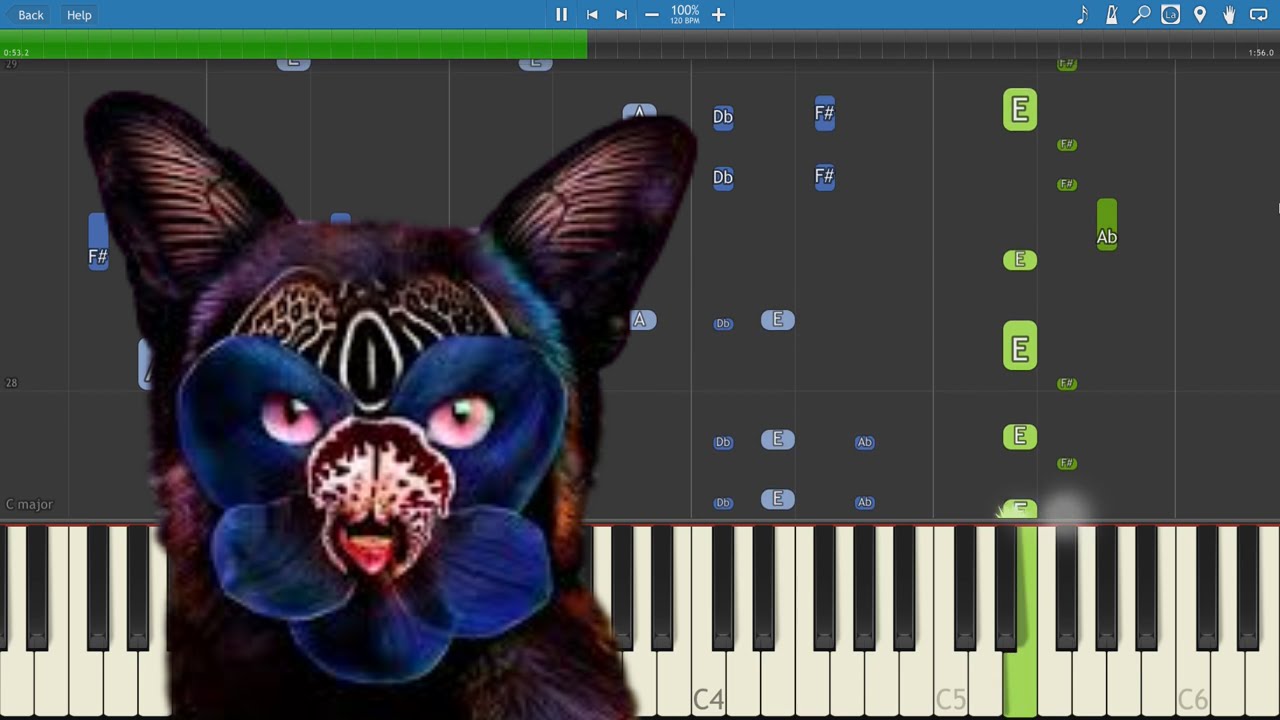Click the 1:56.0 total time label
Screen dimensions: 1280x720
[1261, 53]
